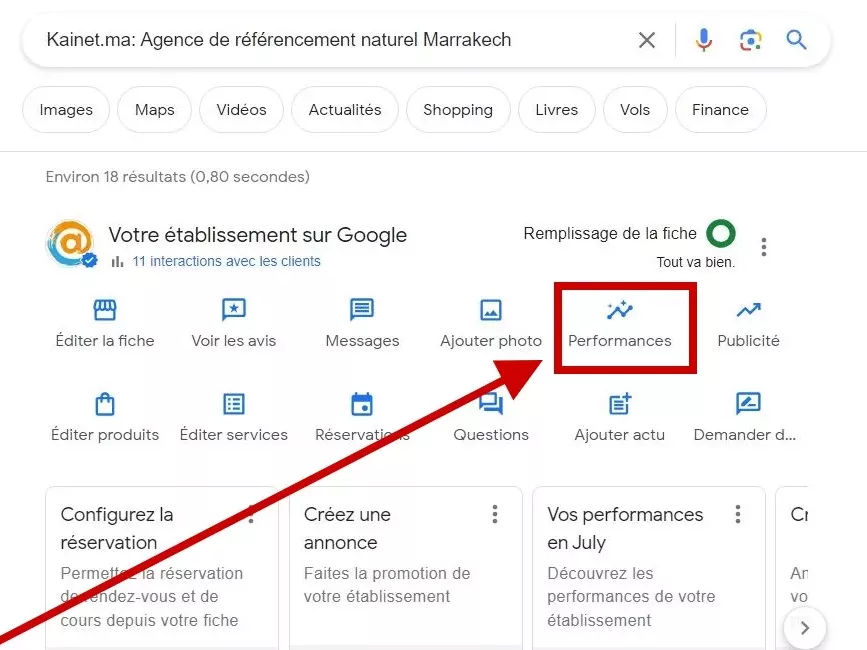Click the Remplissage de la fiche green ring
867x650 pixels.
[720, 233]
